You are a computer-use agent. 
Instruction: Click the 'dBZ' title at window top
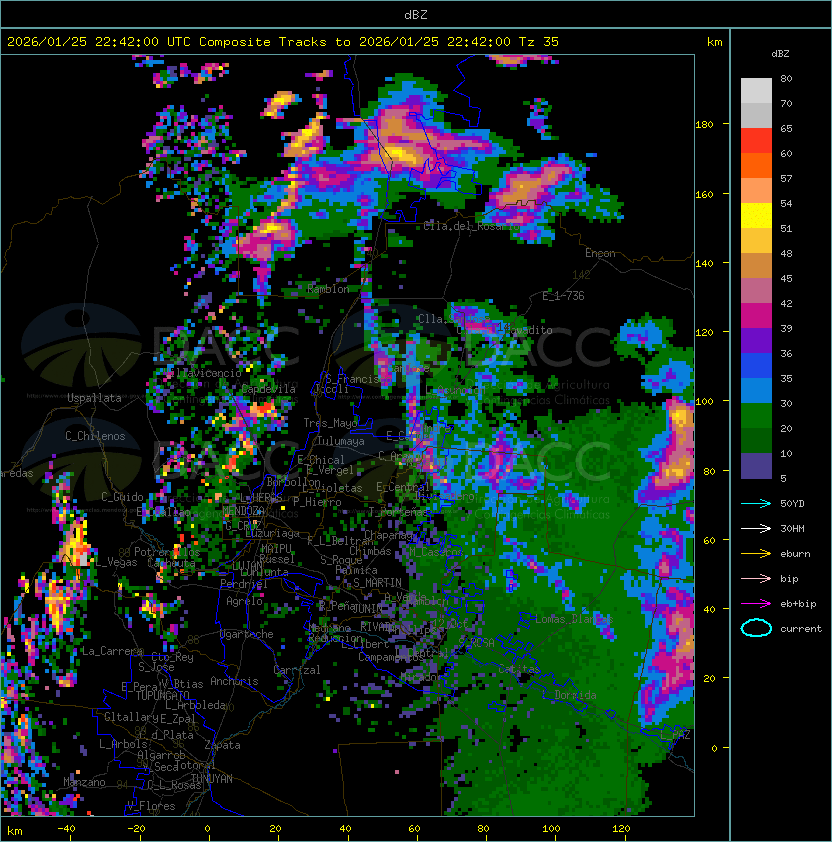tap(416, 15)
